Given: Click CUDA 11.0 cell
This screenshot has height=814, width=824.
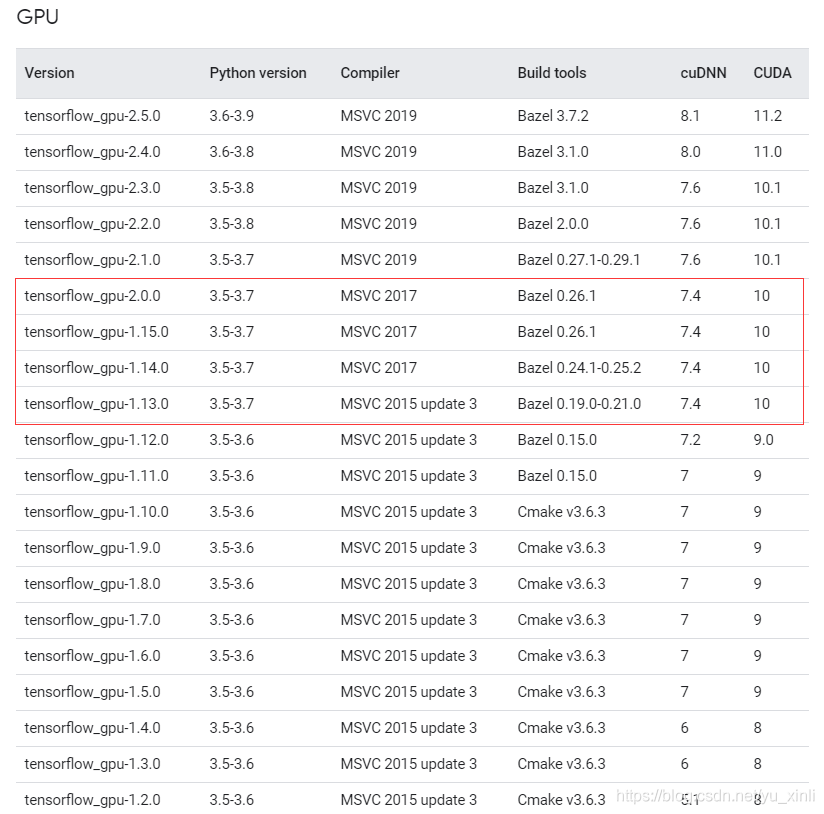Looking at the screenshot, I should click(768, 152).
